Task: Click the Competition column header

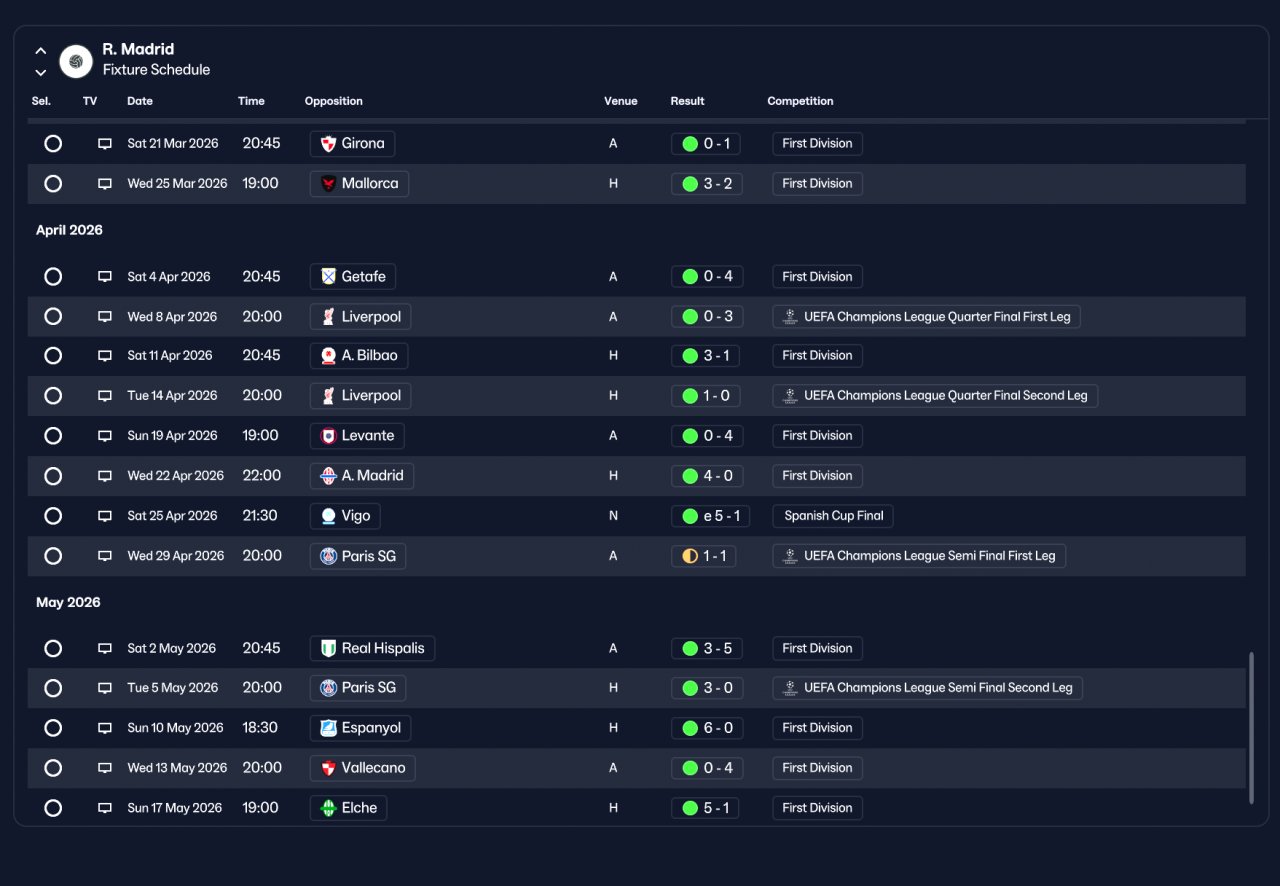Action: coord(800,101)
